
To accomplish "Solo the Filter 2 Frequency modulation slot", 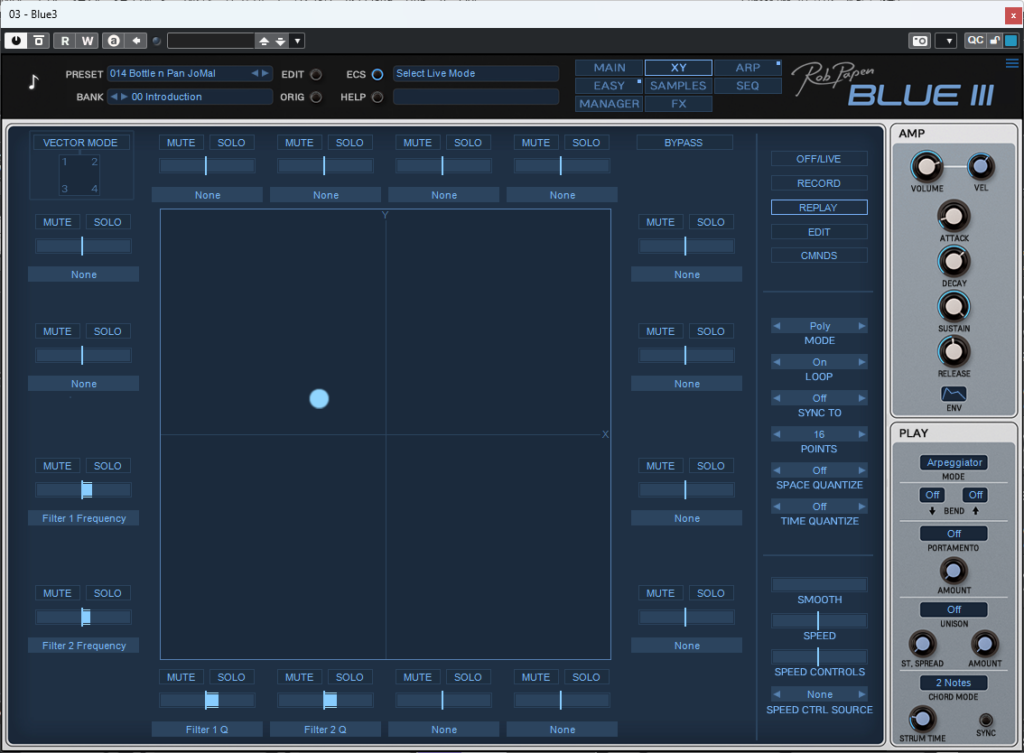I will click(107, 592).
